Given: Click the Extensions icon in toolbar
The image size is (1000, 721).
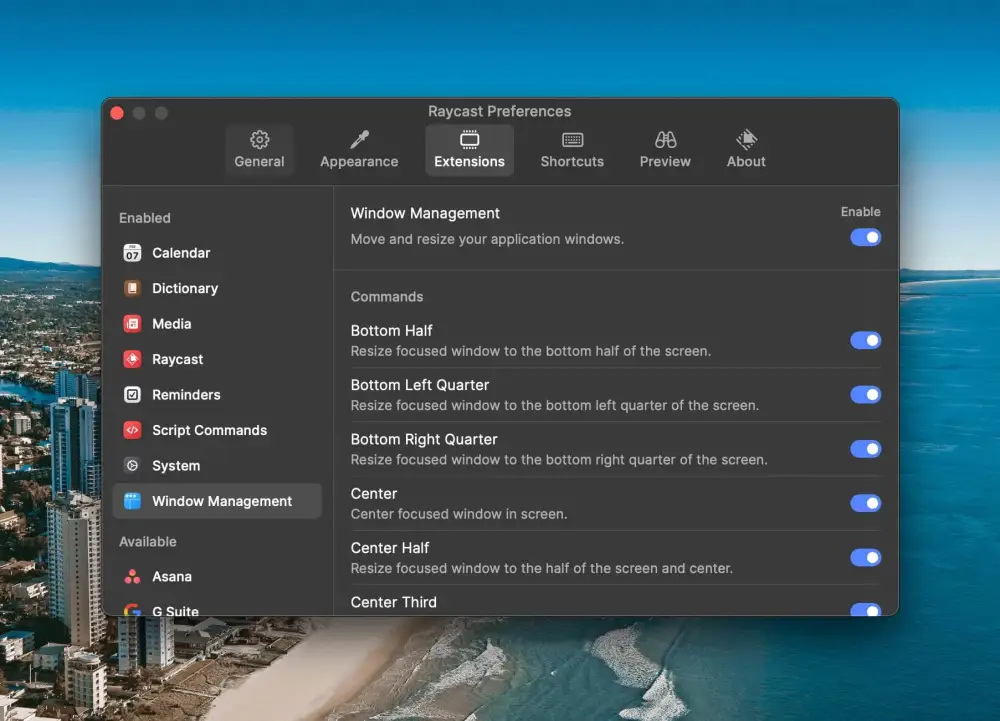Looking at the screenshot, I should point(469,140).
